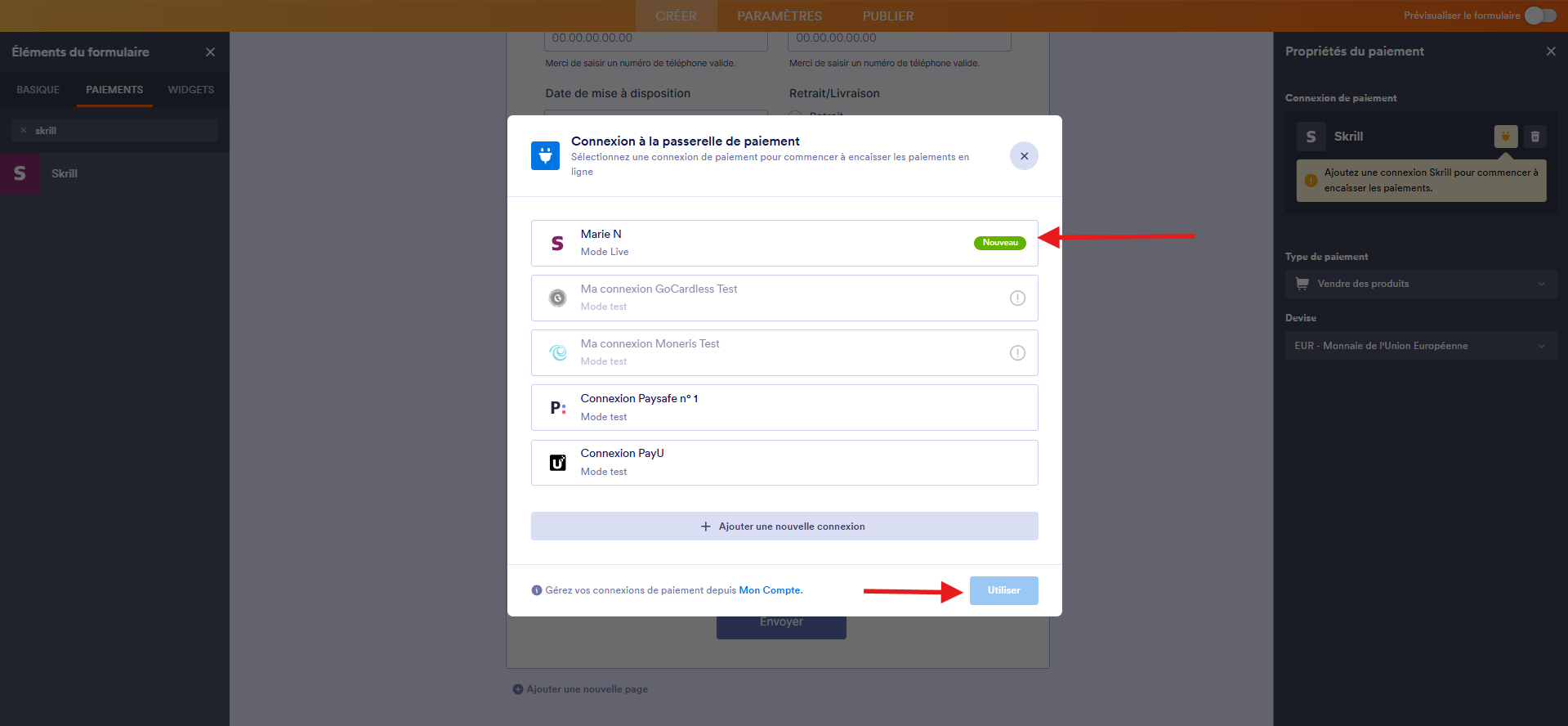
Task: Switch to the BASIQUE tab
Action: (x=38, y=89)
